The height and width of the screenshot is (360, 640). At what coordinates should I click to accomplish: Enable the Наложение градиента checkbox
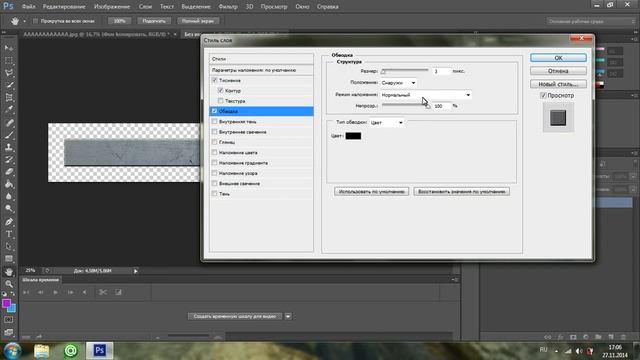click(x=215, y=163)
